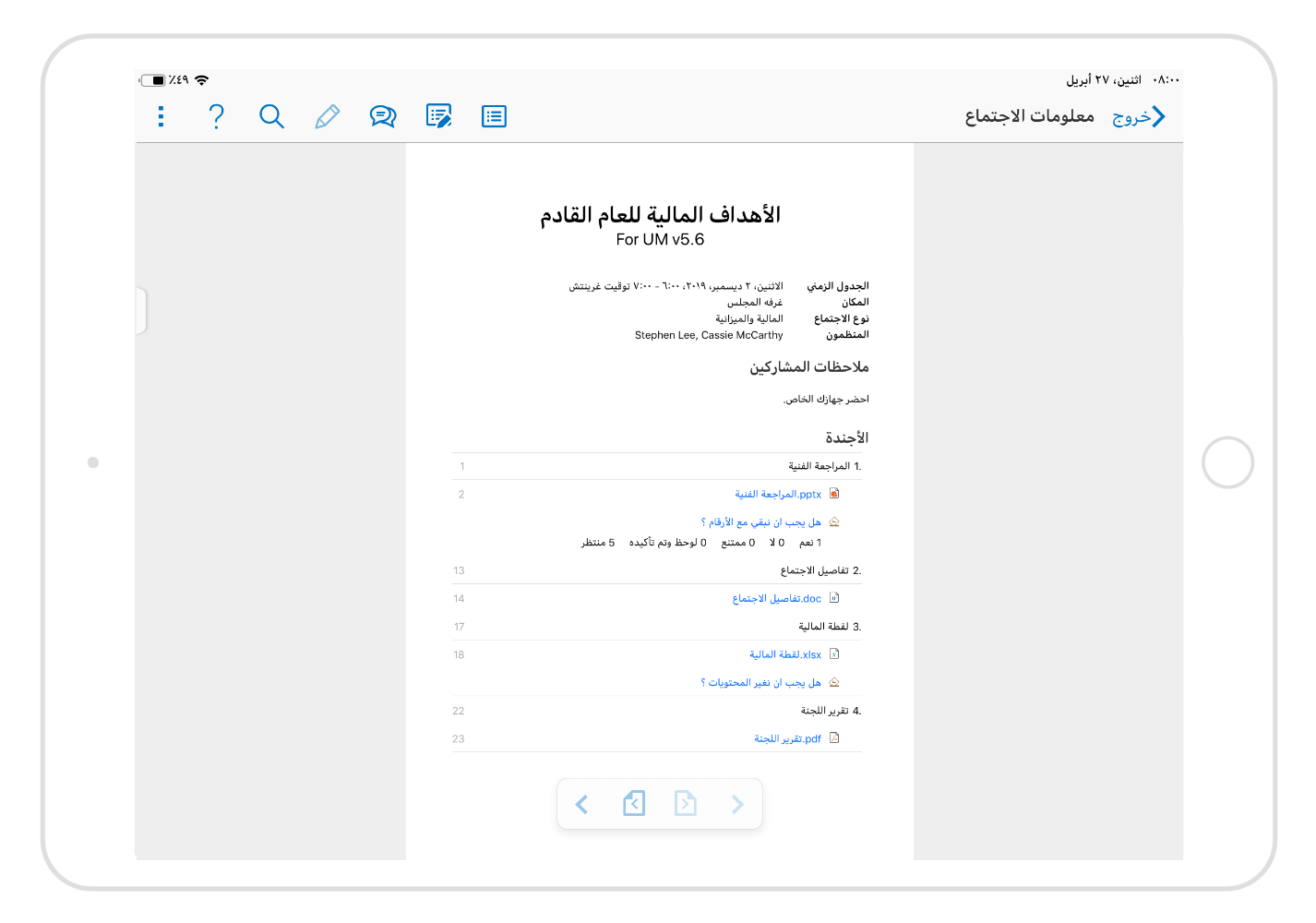The height and width of the screenshot is (923, 1316).
Task: Expand the left edge side panel handle
Action: pos(140,311)
